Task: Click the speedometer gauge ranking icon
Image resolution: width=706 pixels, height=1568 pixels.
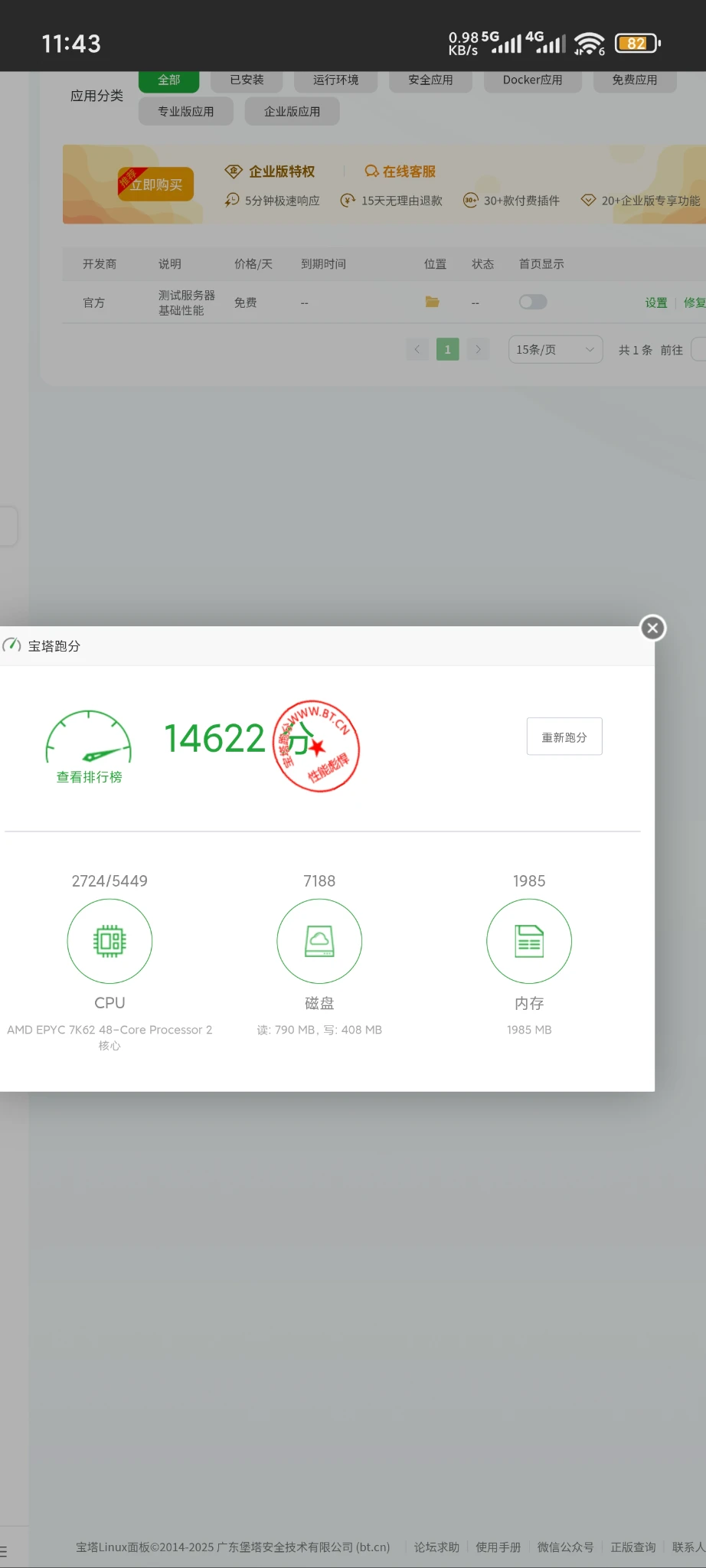Action: click(89, 738)
